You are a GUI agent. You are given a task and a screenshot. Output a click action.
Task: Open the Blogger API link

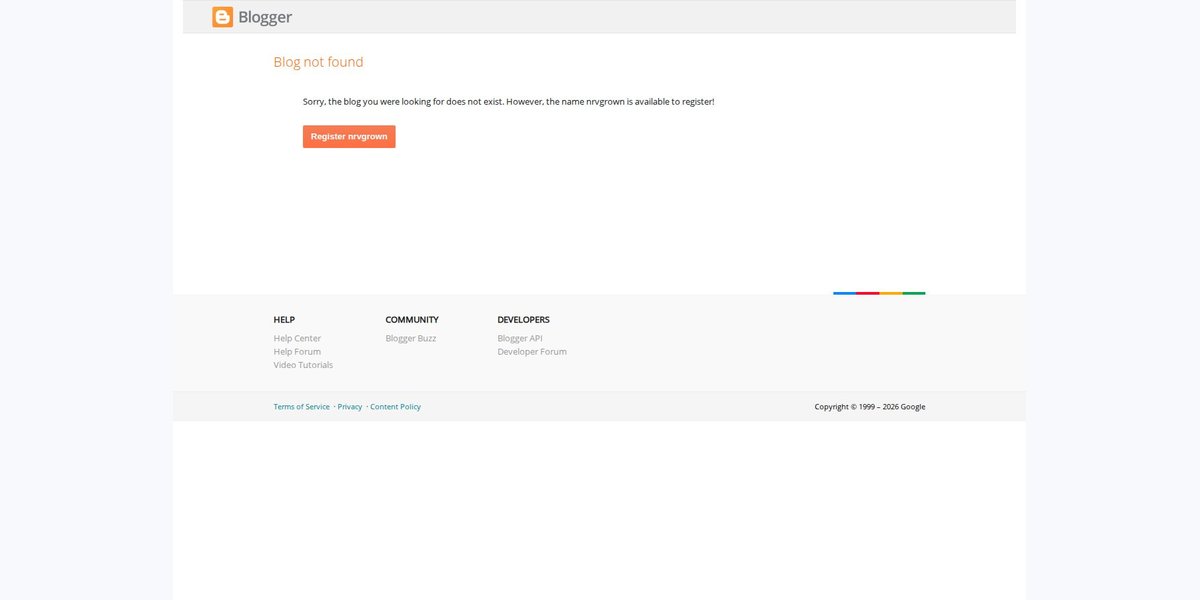click(520, 338)
